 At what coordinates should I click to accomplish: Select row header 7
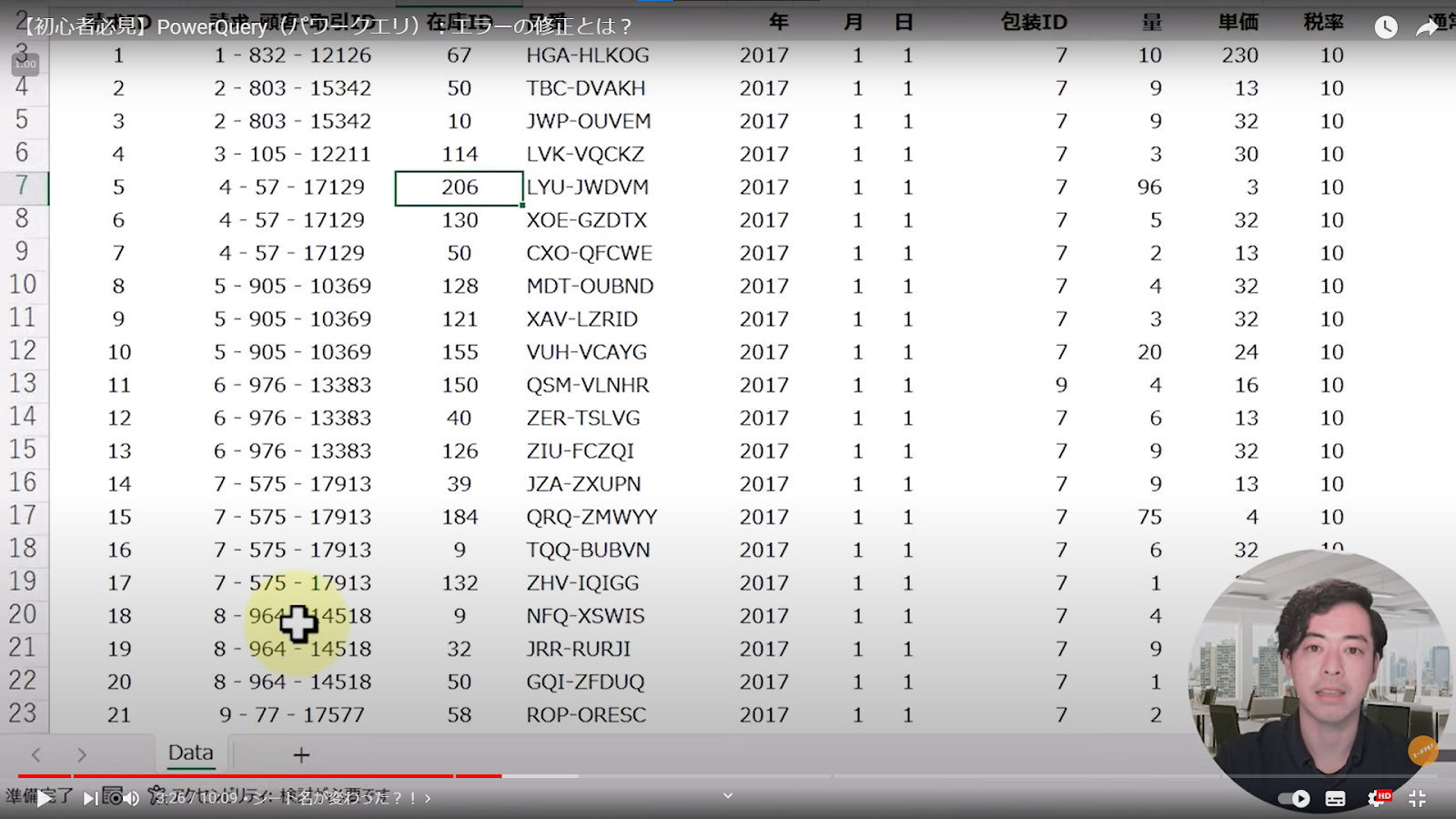click(24, 187)
